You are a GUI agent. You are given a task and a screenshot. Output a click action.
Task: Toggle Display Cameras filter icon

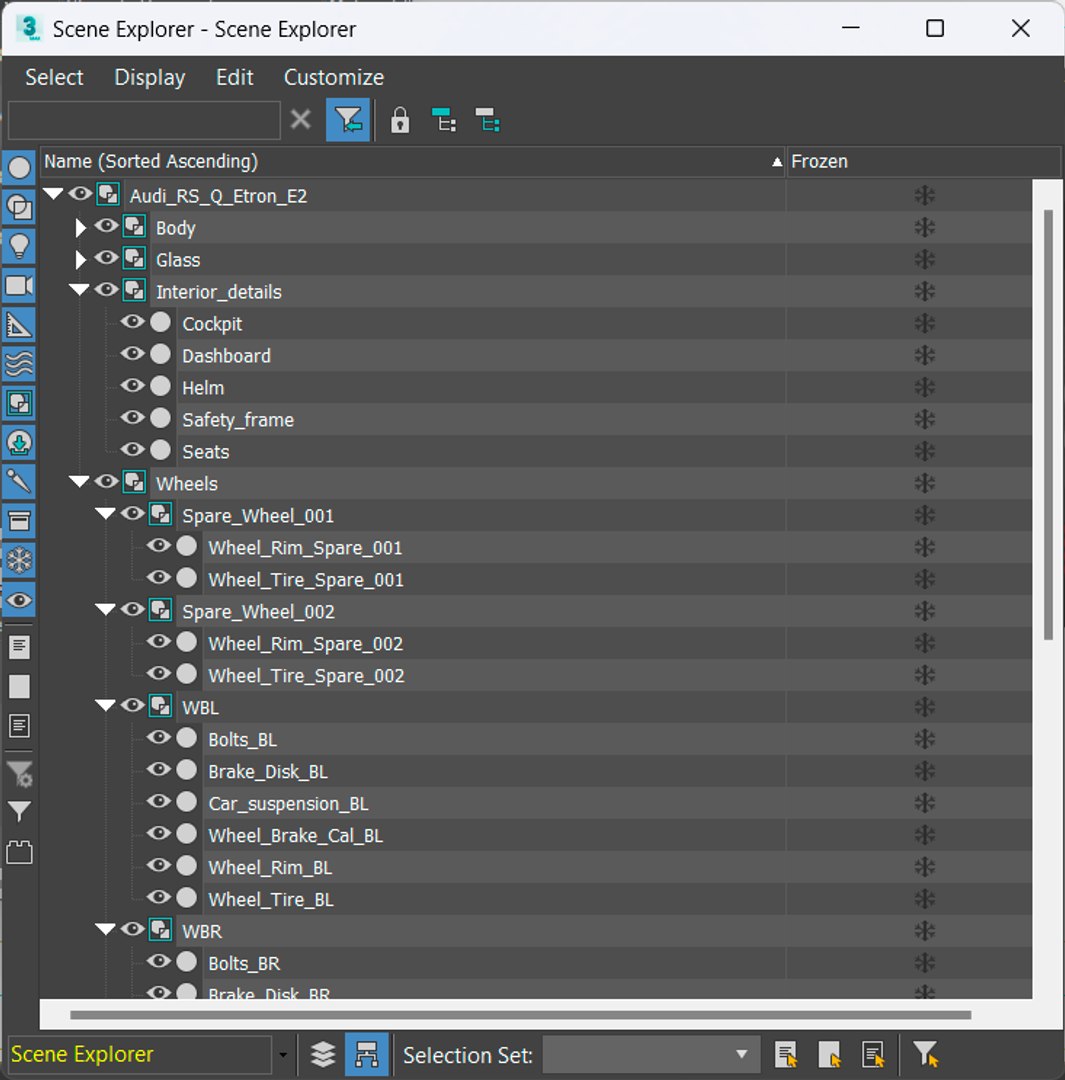(x=19, y=285)
